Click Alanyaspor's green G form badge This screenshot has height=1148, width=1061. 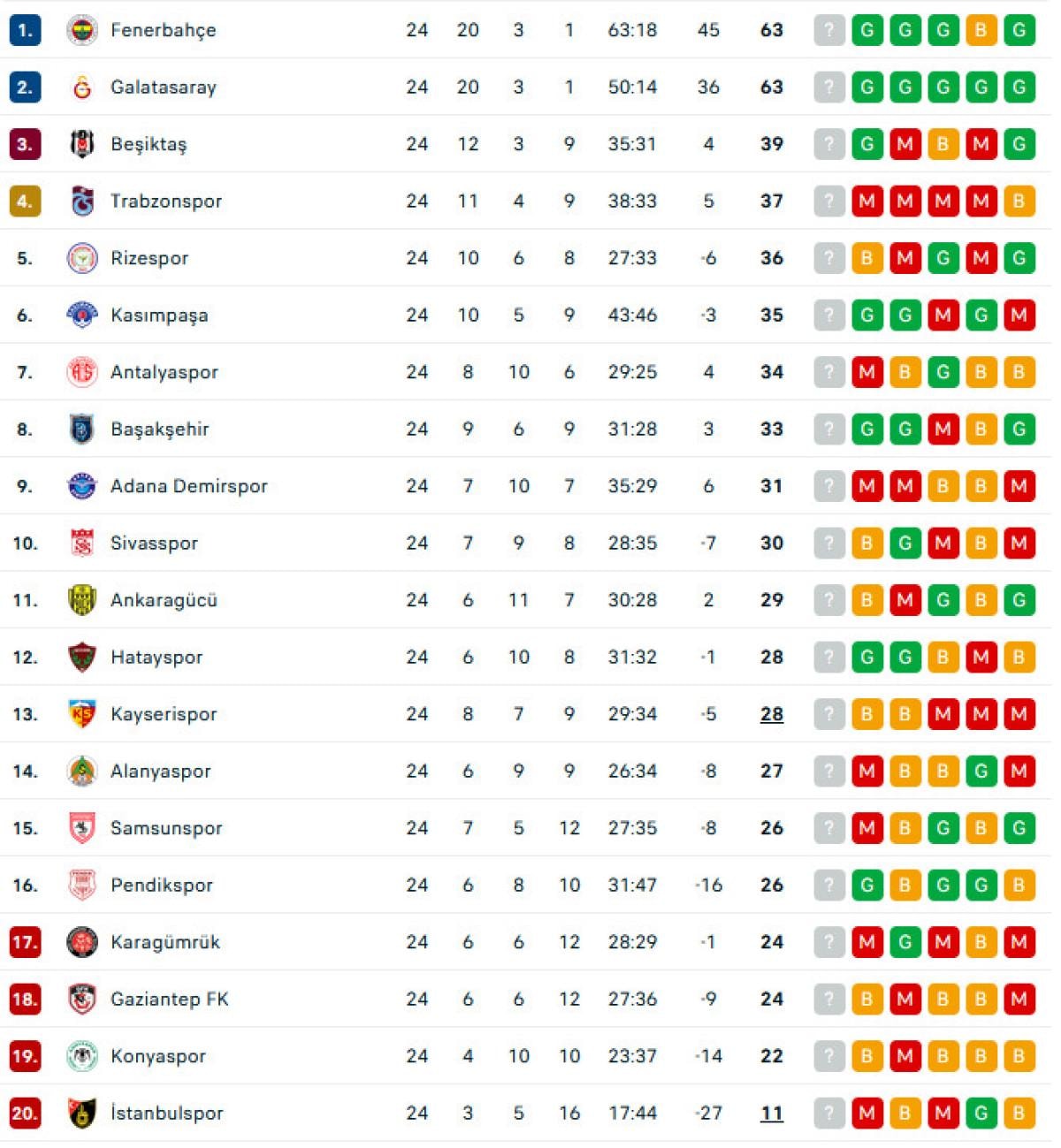pos(981,772)
